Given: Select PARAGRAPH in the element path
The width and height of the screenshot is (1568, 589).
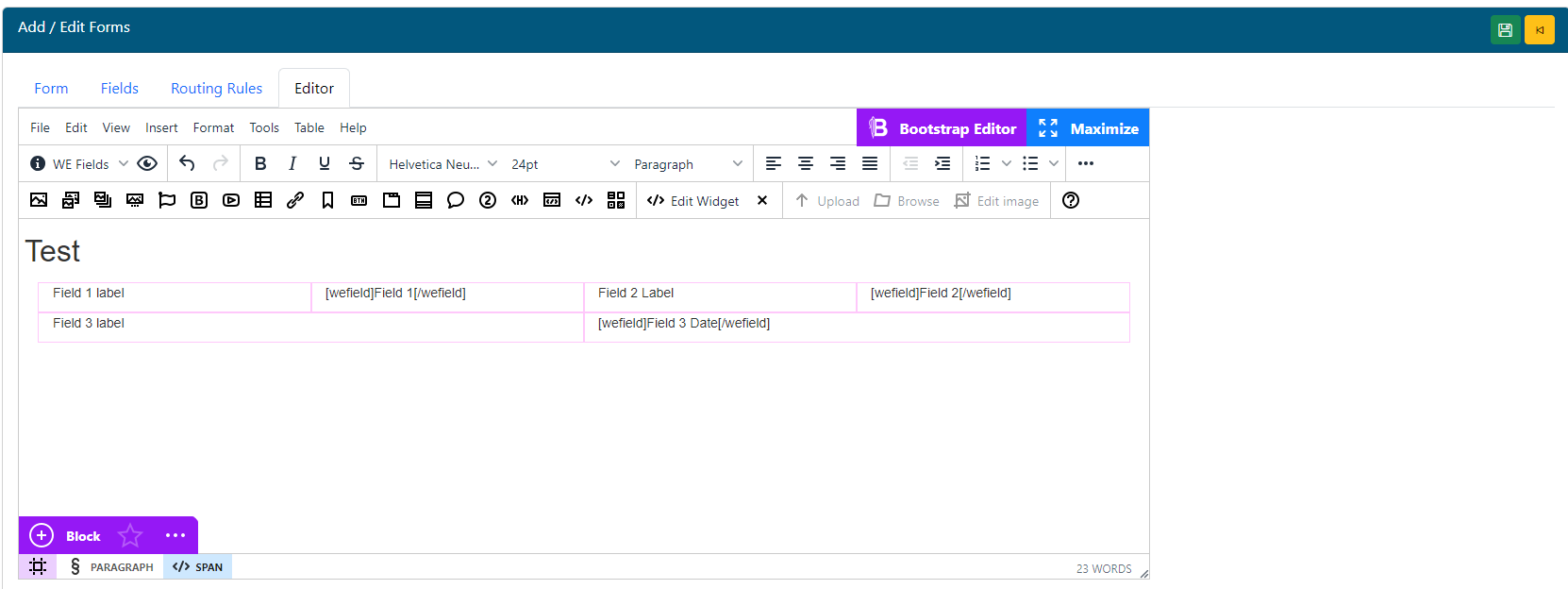Looking at the screenshot, I should [112, 566].
